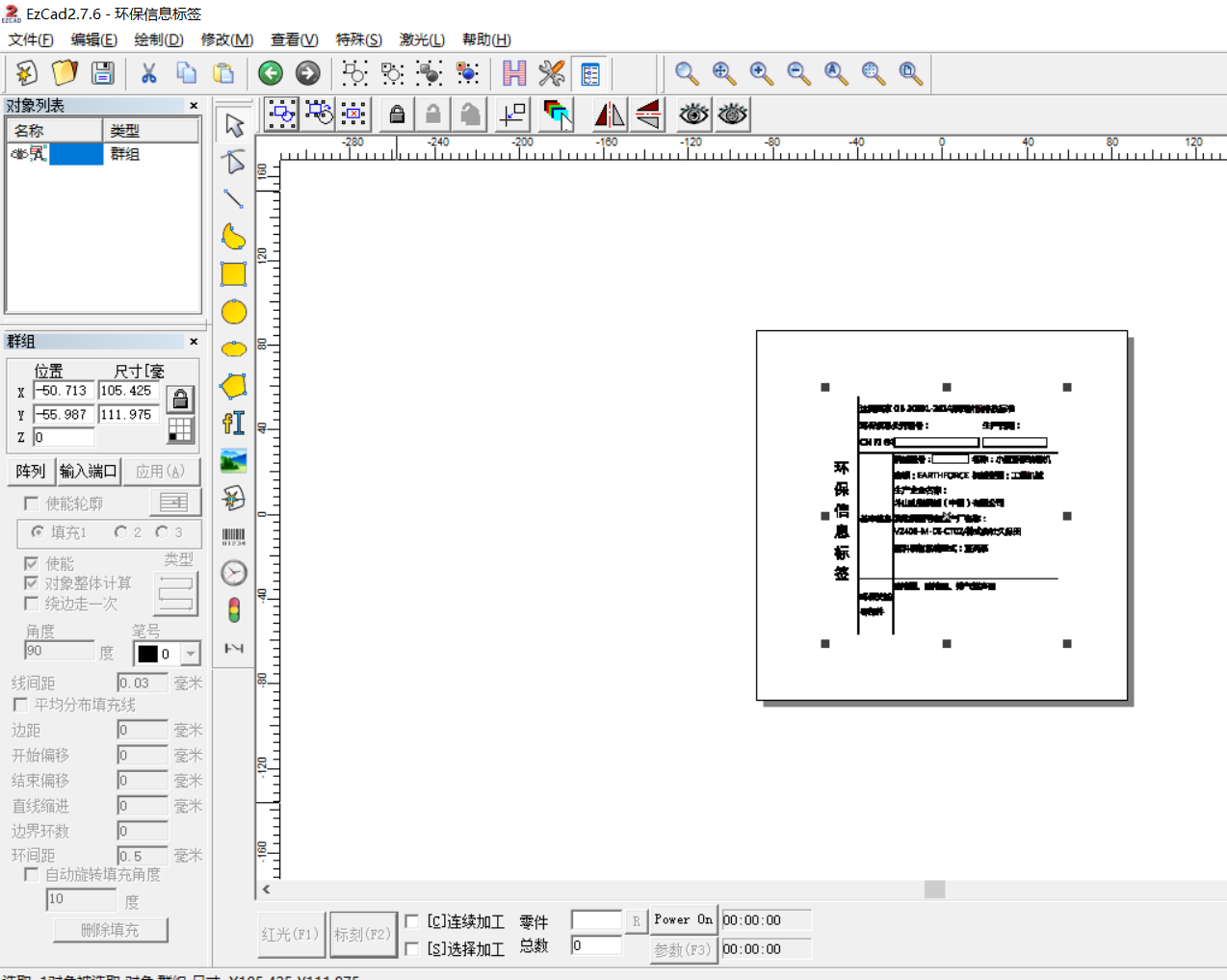The height and width of the screenshot is (980, 1227).
Task: Click the 标刻(F2) button
Action: pos(363,934)
